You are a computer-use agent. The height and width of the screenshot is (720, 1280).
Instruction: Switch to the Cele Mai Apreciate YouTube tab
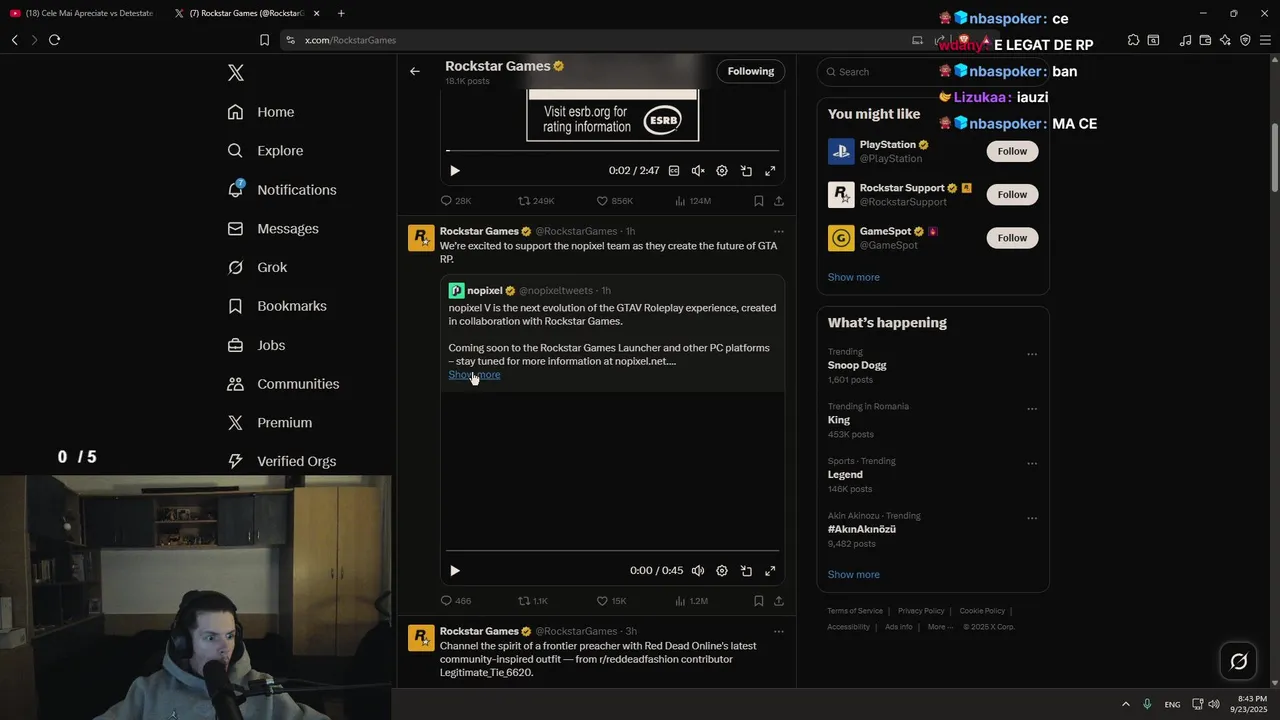[x=80, y=13]
